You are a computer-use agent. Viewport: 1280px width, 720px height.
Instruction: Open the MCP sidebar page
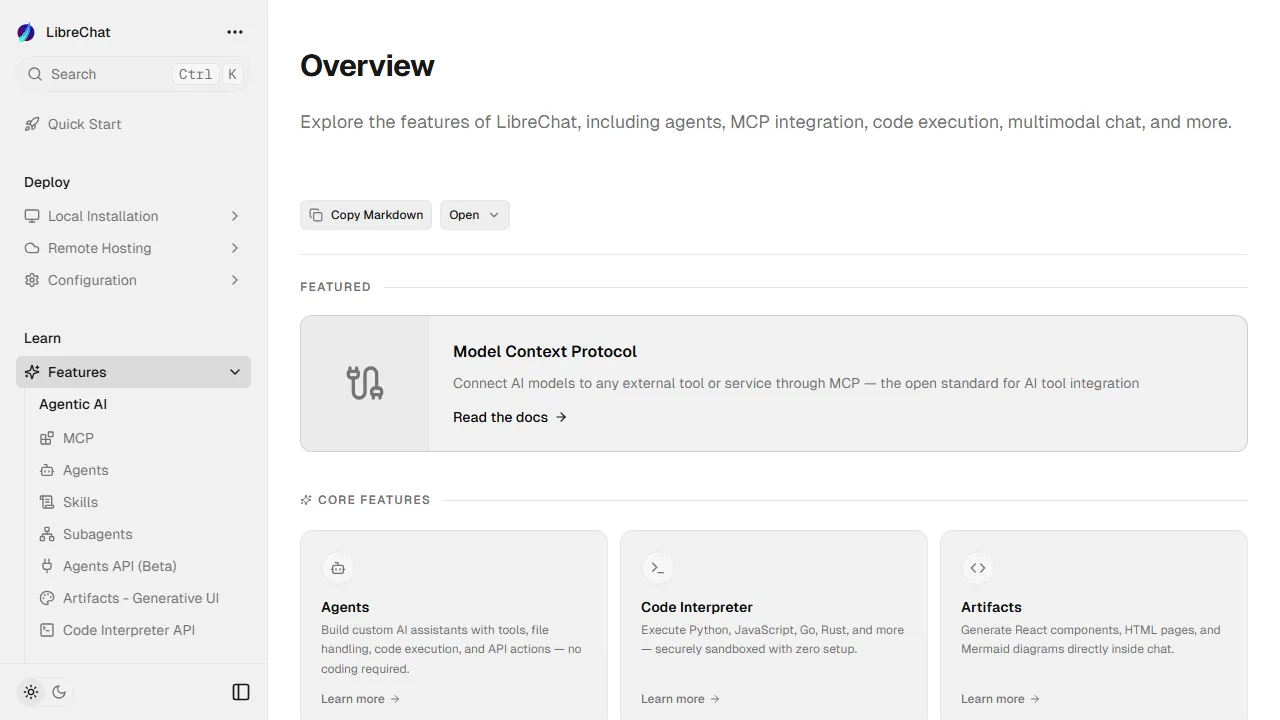tap(141, 438)
